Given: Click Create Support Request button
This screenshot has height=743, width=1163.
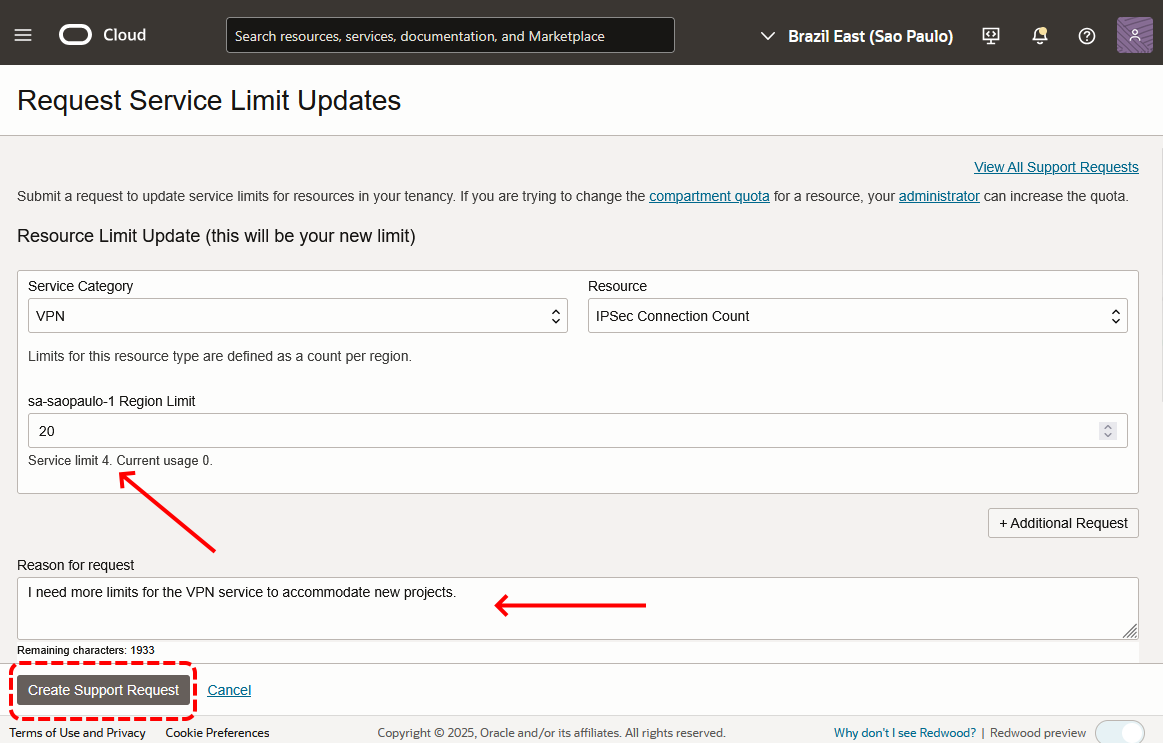Looking at the screenshot, I should [x=103, y=690].
